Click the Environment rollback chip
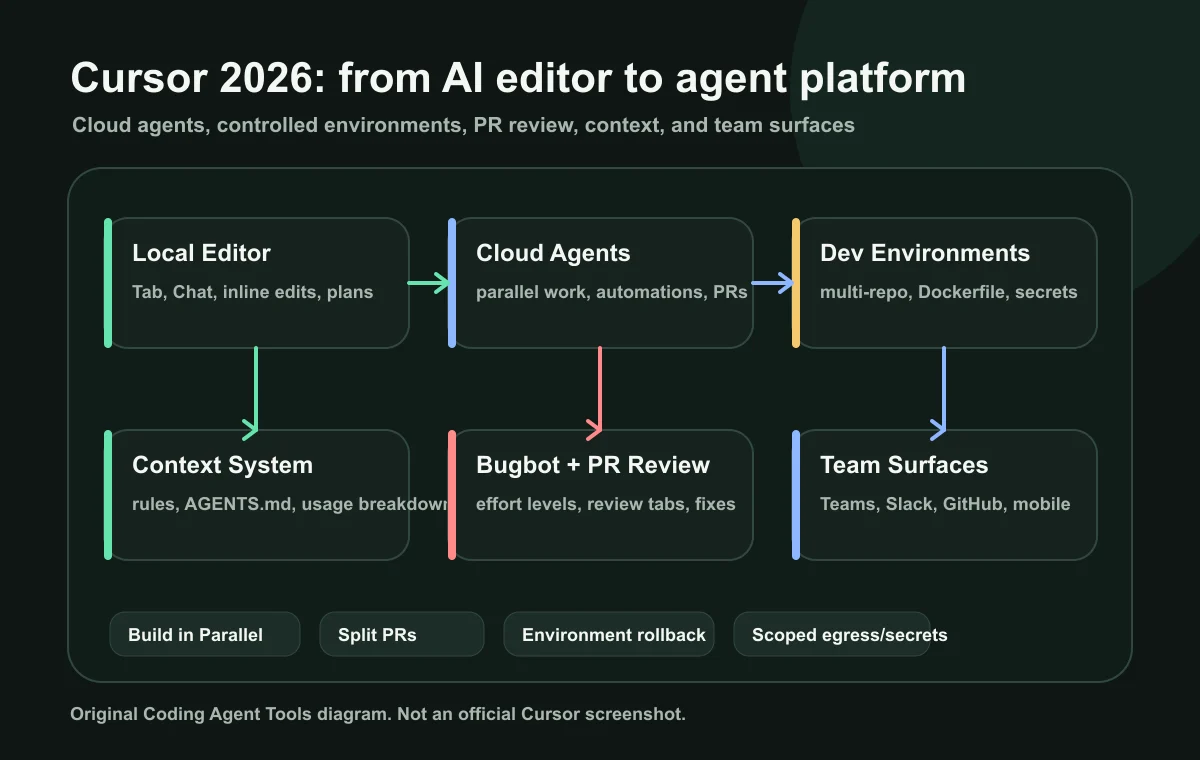1200x760 pixels. pyautogui.click(x=609, y=634)
